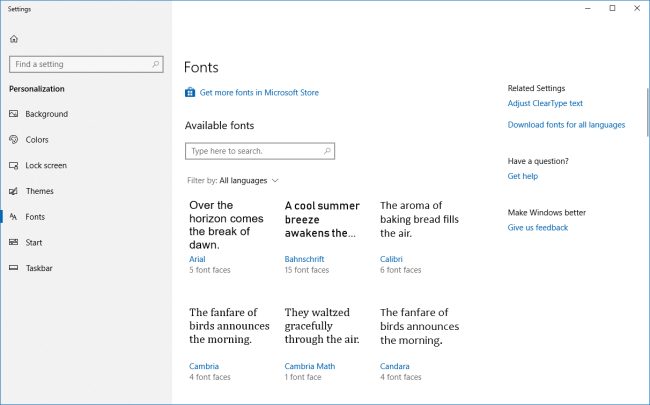Click magnifier icon in font search box

[x=326, y=151]
